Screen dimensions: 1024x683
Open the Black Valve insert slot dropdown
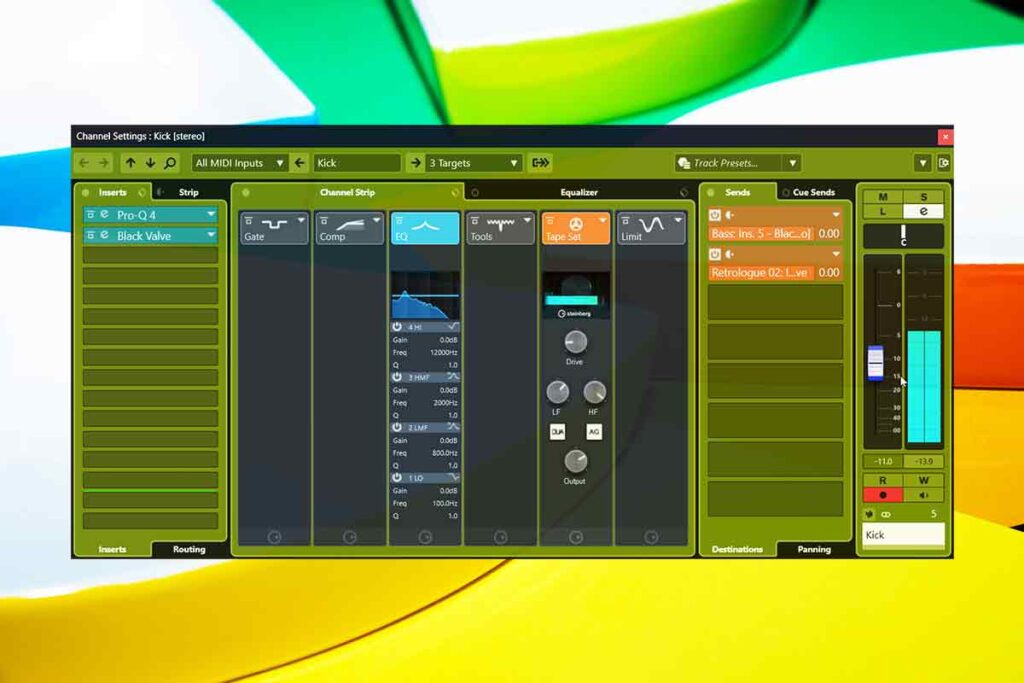[x=210, y=235]
